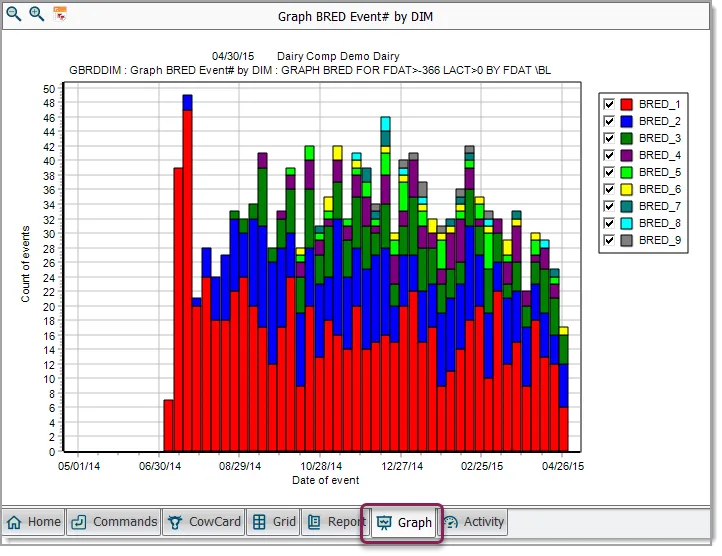Switch to the Grid tab
Screen dimensions: 722x556
[274, 522]
